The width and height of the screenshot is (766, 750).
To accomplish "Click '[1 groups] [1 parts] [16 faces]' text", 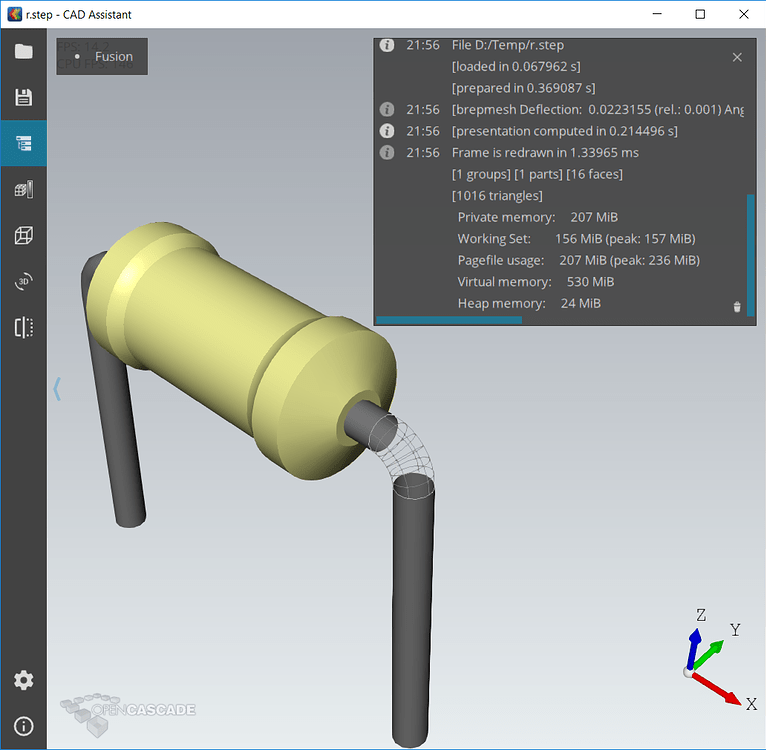I will click(x=537, y=174).
